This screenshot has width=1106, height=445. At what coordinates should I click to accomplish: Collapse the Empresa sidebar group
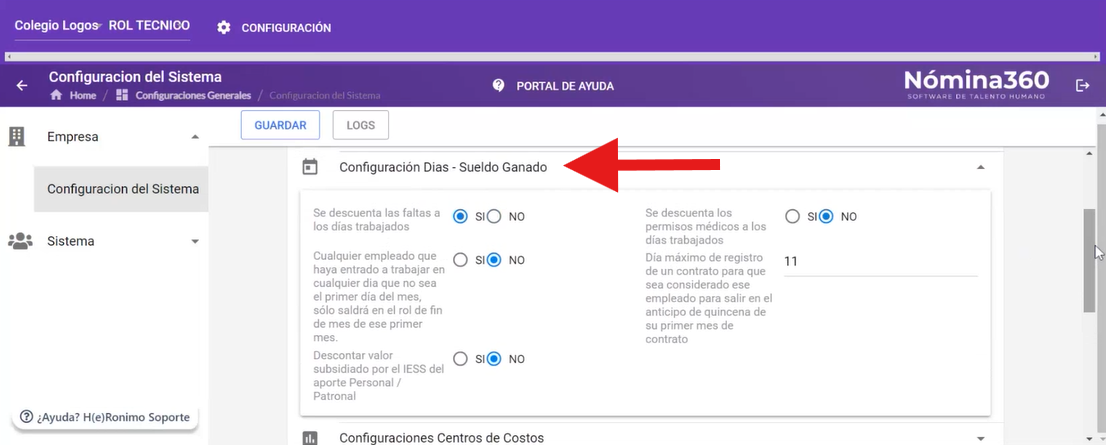point(195,137)
